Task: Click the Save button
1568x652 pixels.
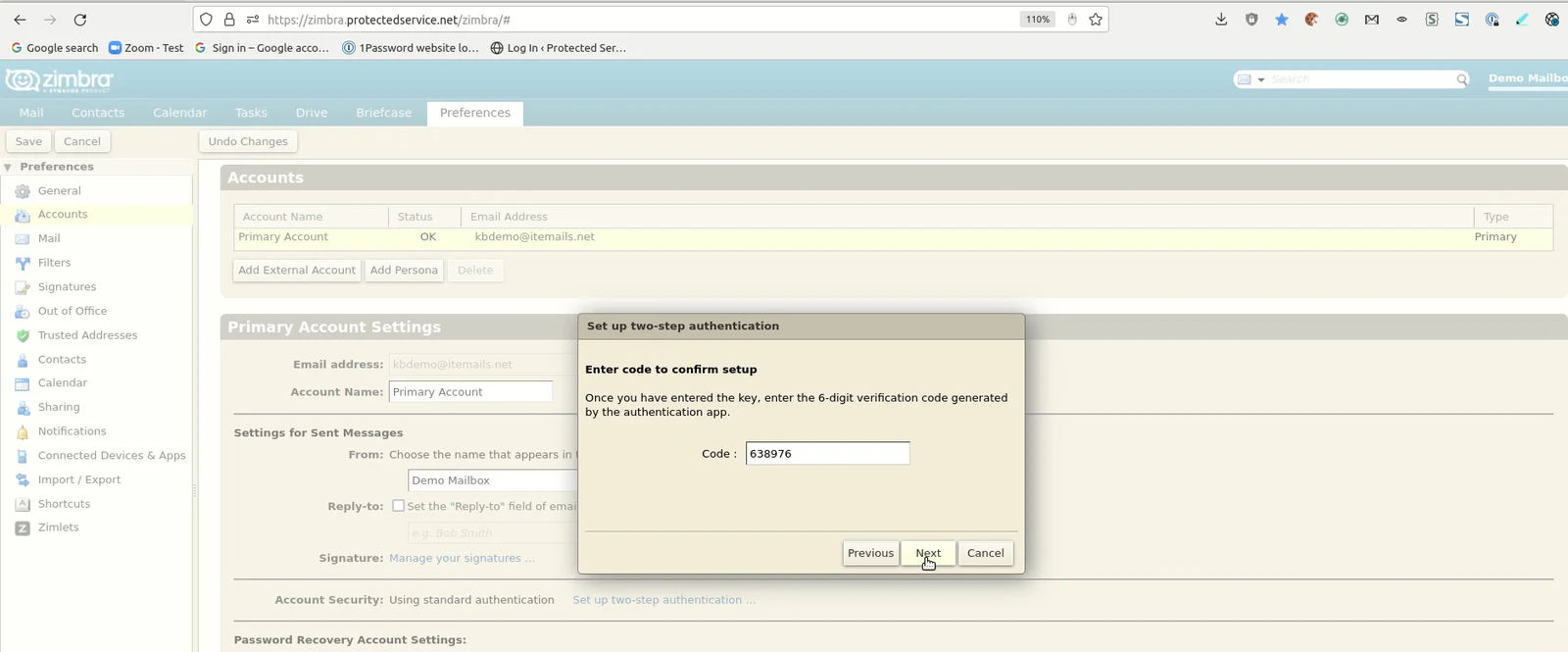Action: (x=28, y=141)
